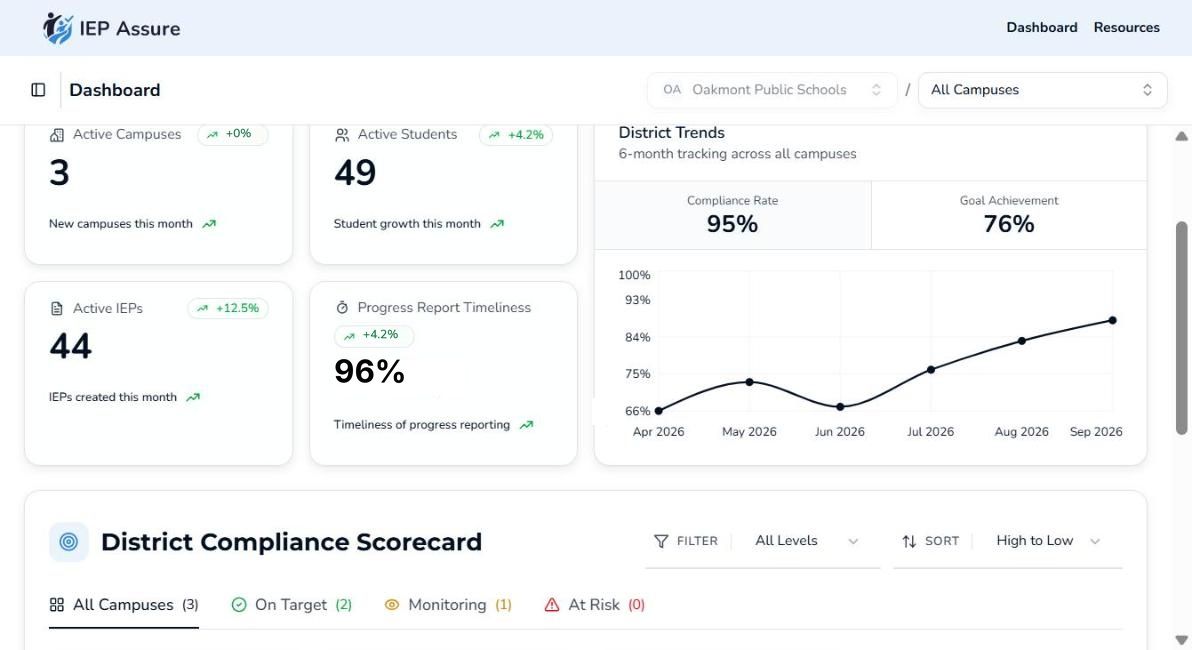Click the +12.5% trend badge
The image size is (1192, 650).
point(228,308)
